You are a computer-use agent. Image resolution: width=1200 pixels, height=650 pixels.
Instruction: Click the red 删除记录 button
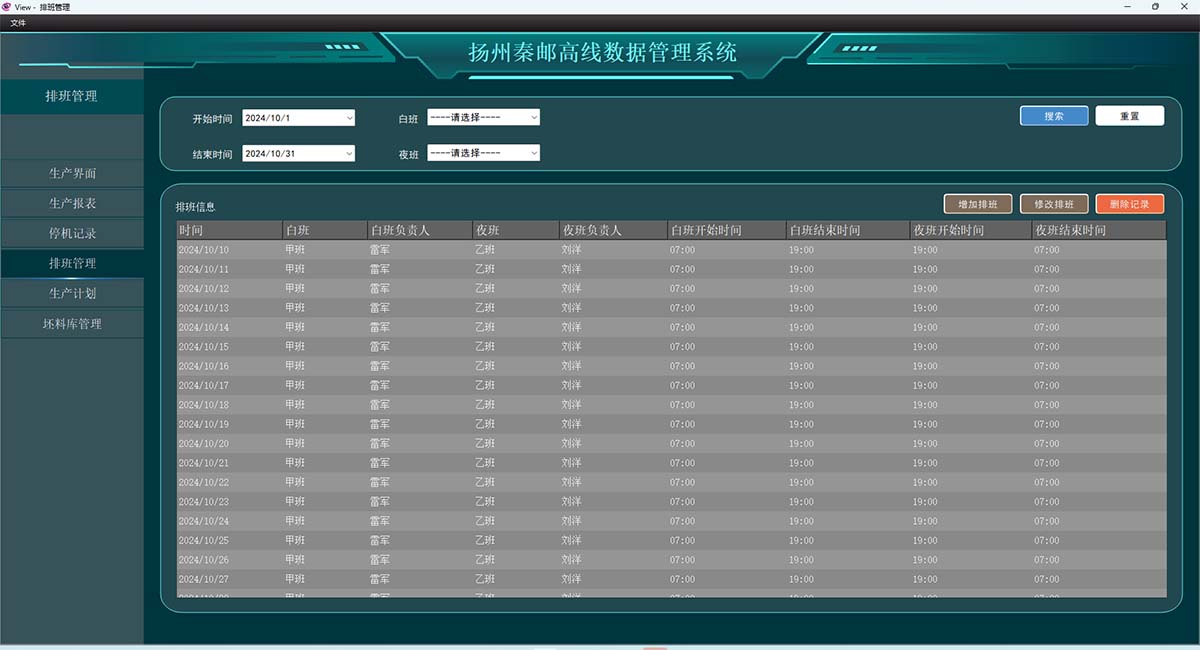1130,204
